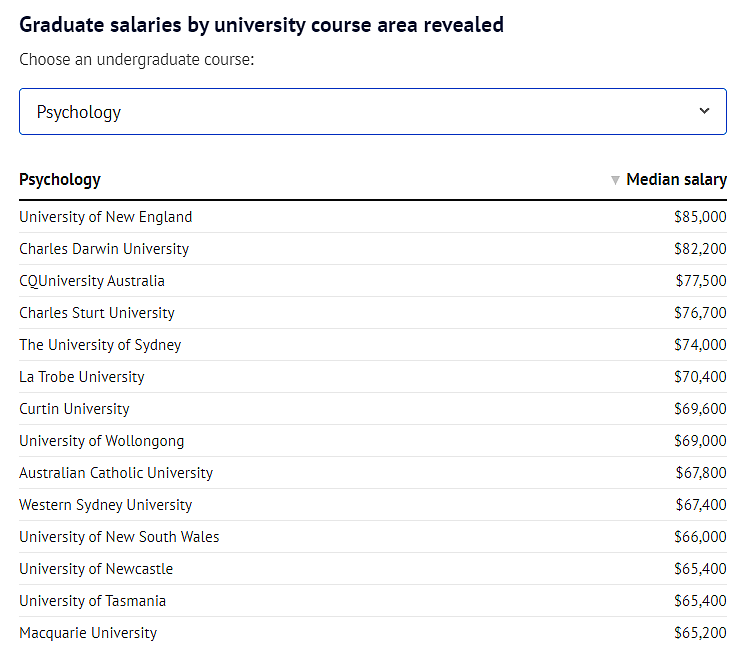Select Curtin University row
Image resolution: width=749 pixels, height=662 pixels.
[373, 409]
